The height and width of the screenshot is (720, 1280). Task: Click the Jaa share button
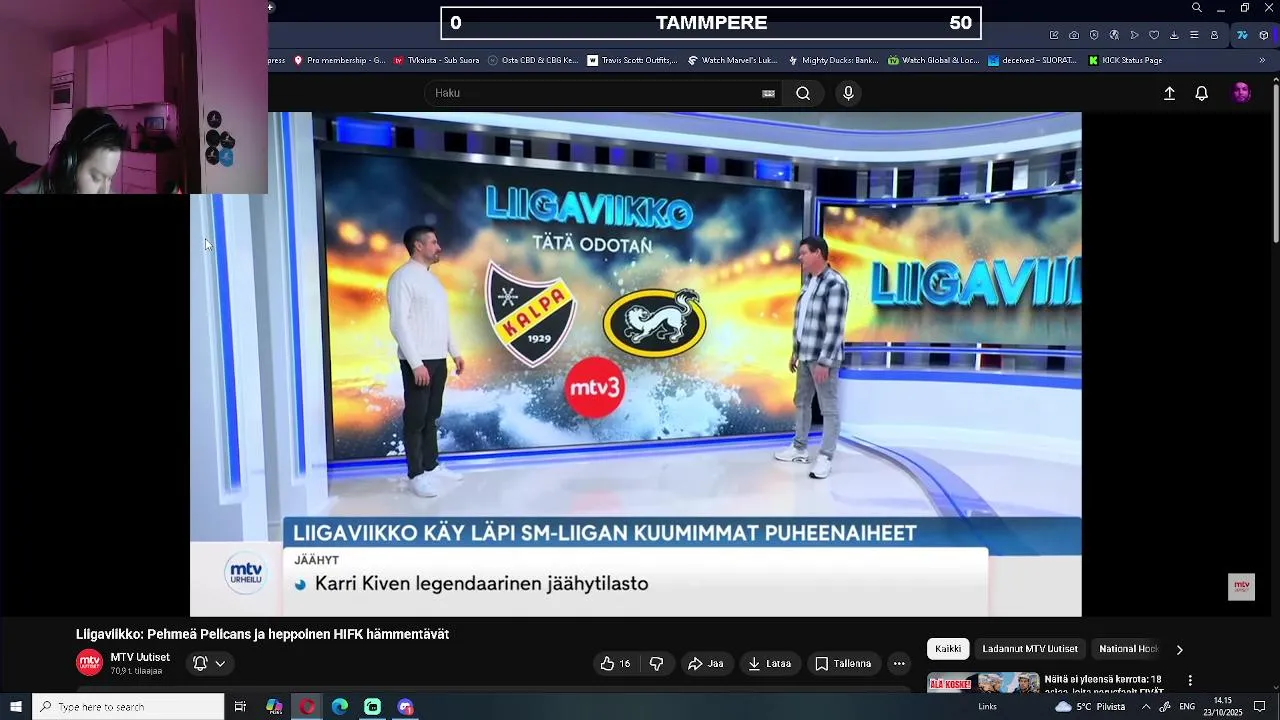tap(705, 664)
